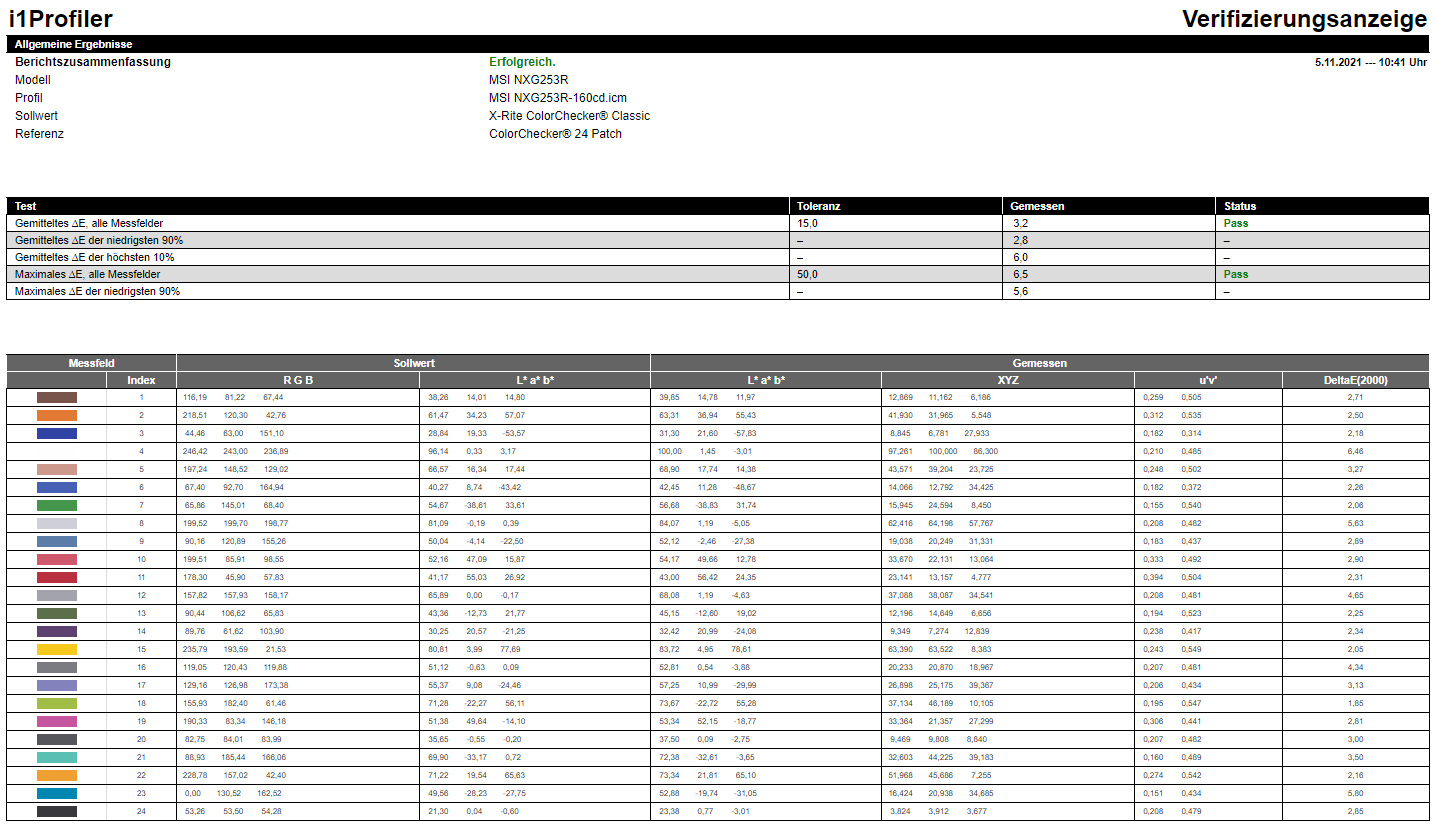Click the u'v' column header
The height and width of the screenshot is (828, 1437).
coord(1208,380)
